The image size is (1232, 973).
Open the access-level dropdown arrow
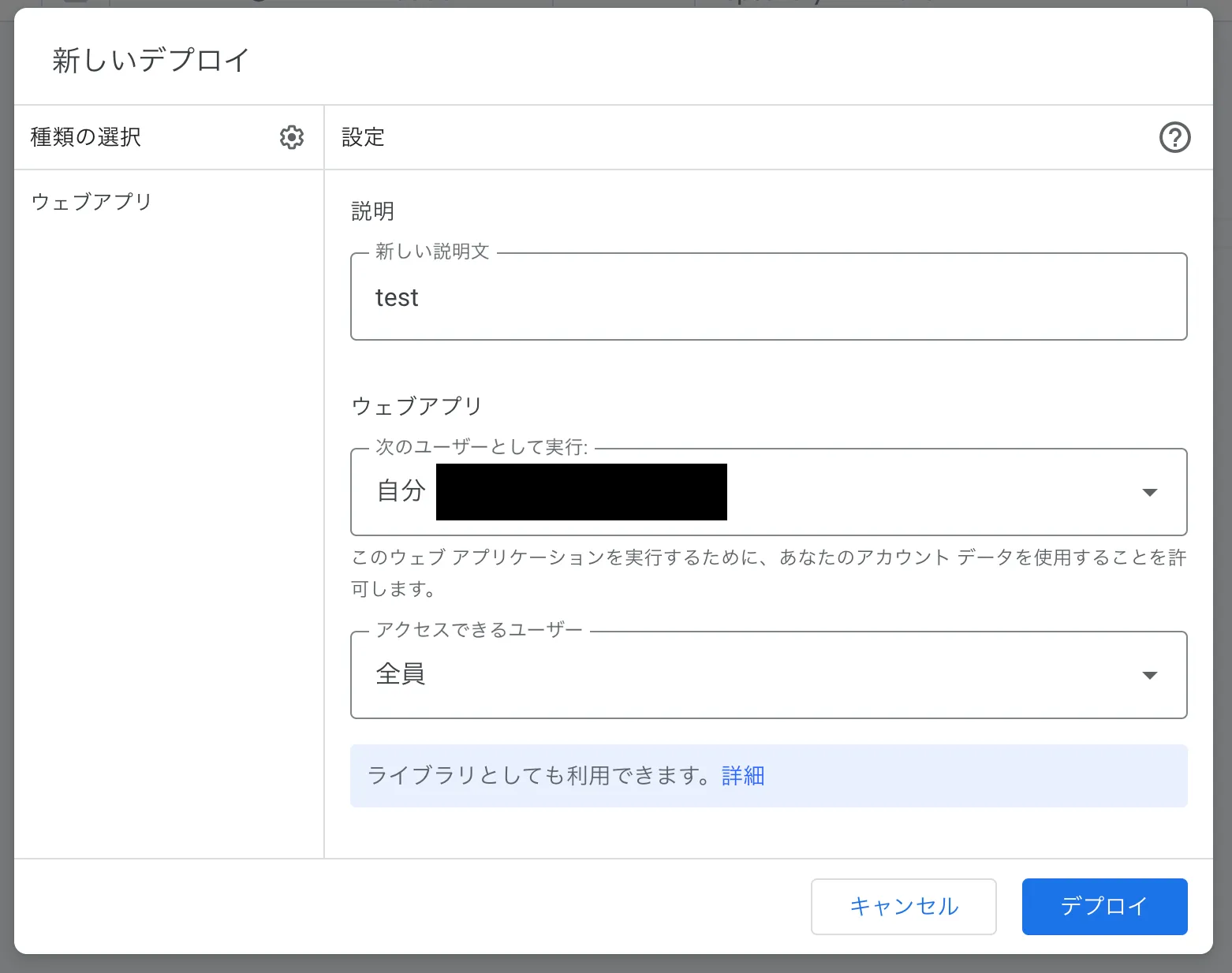click(1150, 675)
